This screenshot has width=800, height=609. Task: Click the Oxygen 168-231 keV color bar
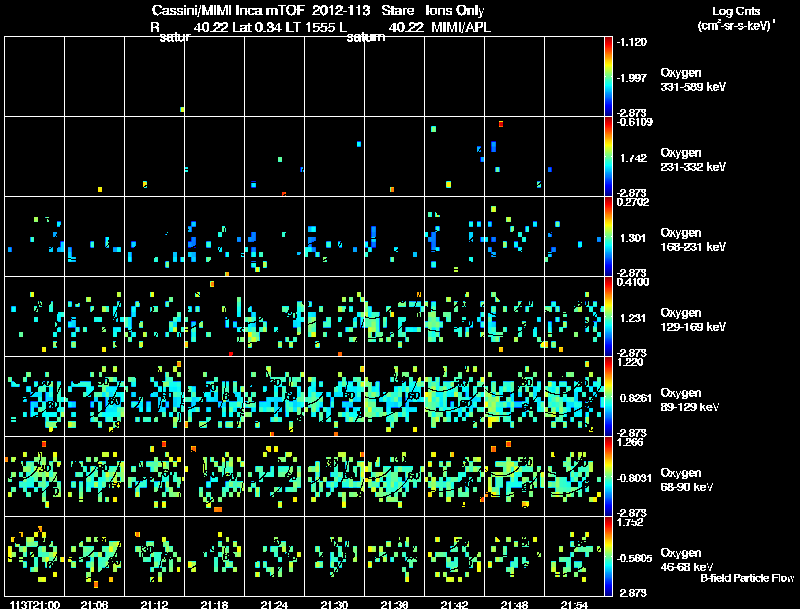(x=608, y=237)
